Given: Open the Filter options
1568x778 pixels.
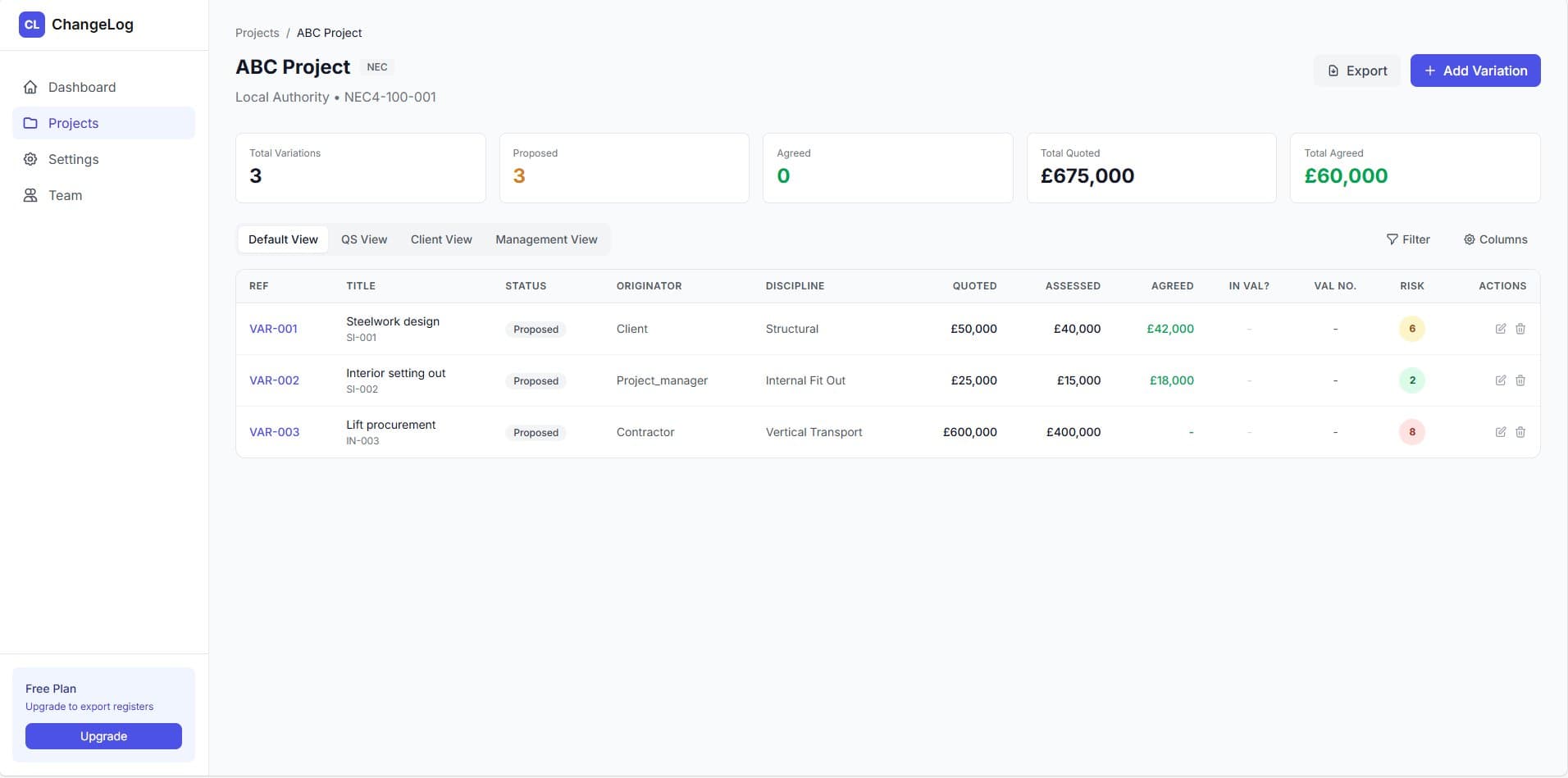Looking at the screenshot, I should pyautogui.click(x=1409, y=239).
